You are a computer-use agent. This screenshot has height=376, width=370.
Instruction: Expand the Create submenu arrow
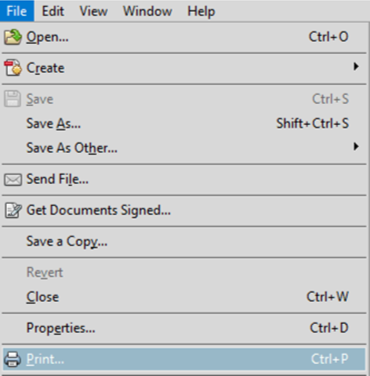(356, 67)
